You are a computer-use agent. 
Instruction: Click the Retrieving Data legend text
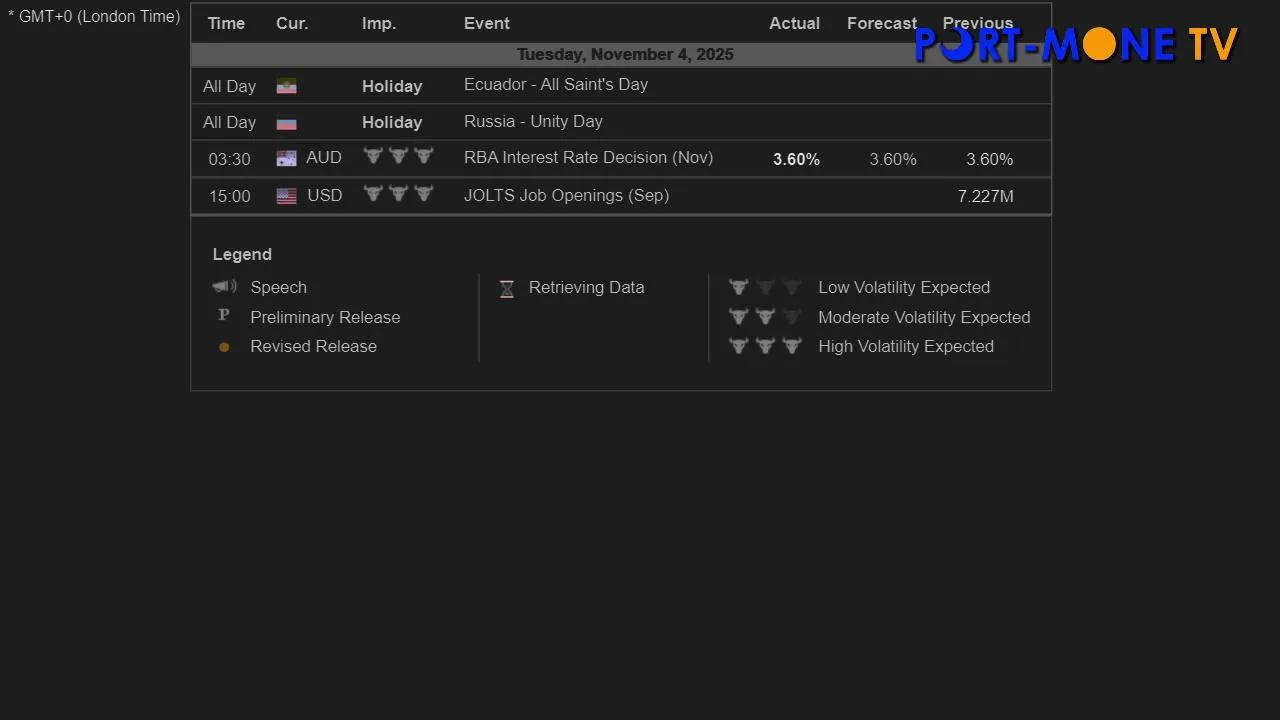click(x=586, y=288)
